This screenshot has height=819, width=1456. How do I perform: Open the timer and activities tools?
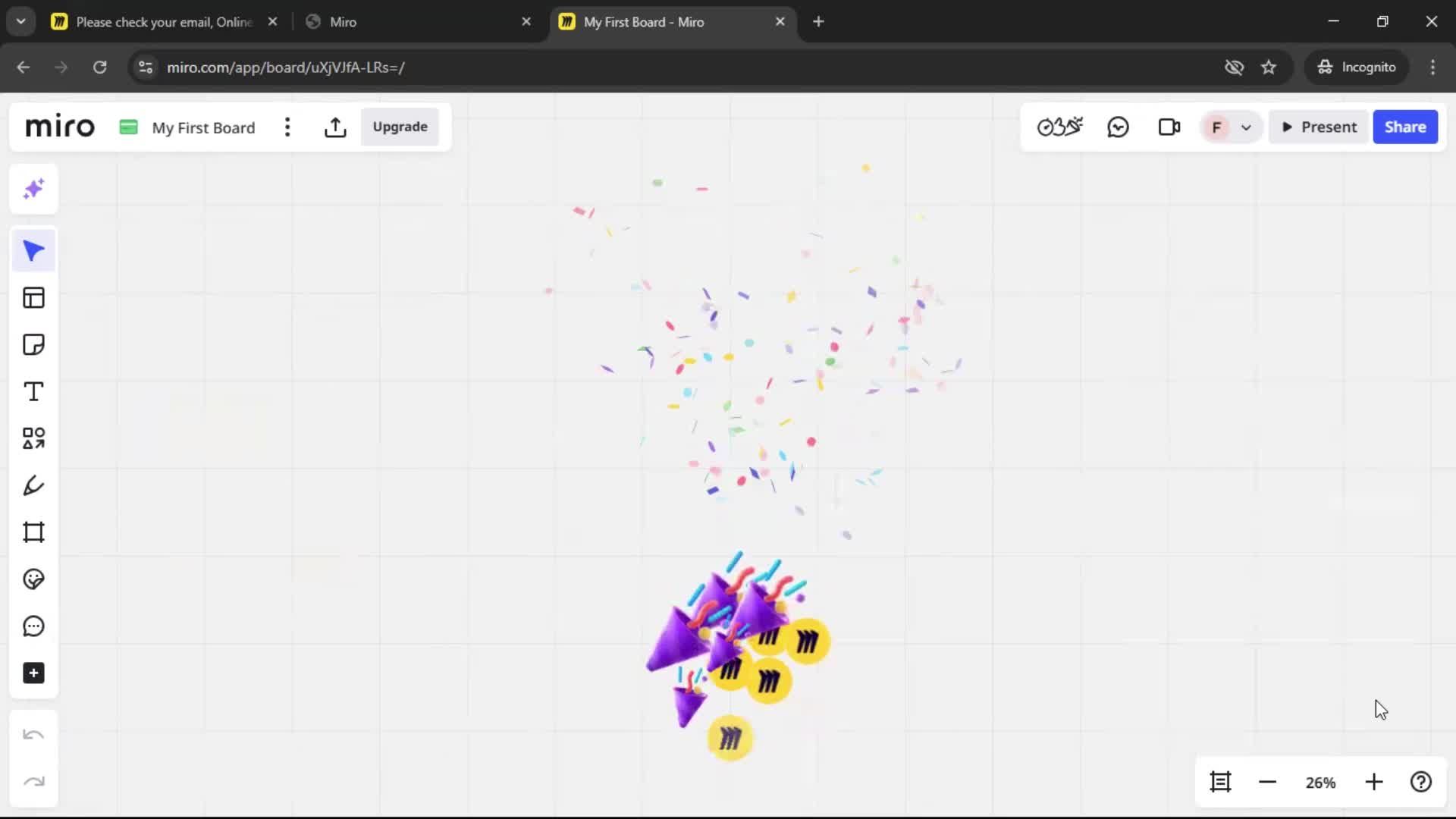click(x=1059, y=127)
